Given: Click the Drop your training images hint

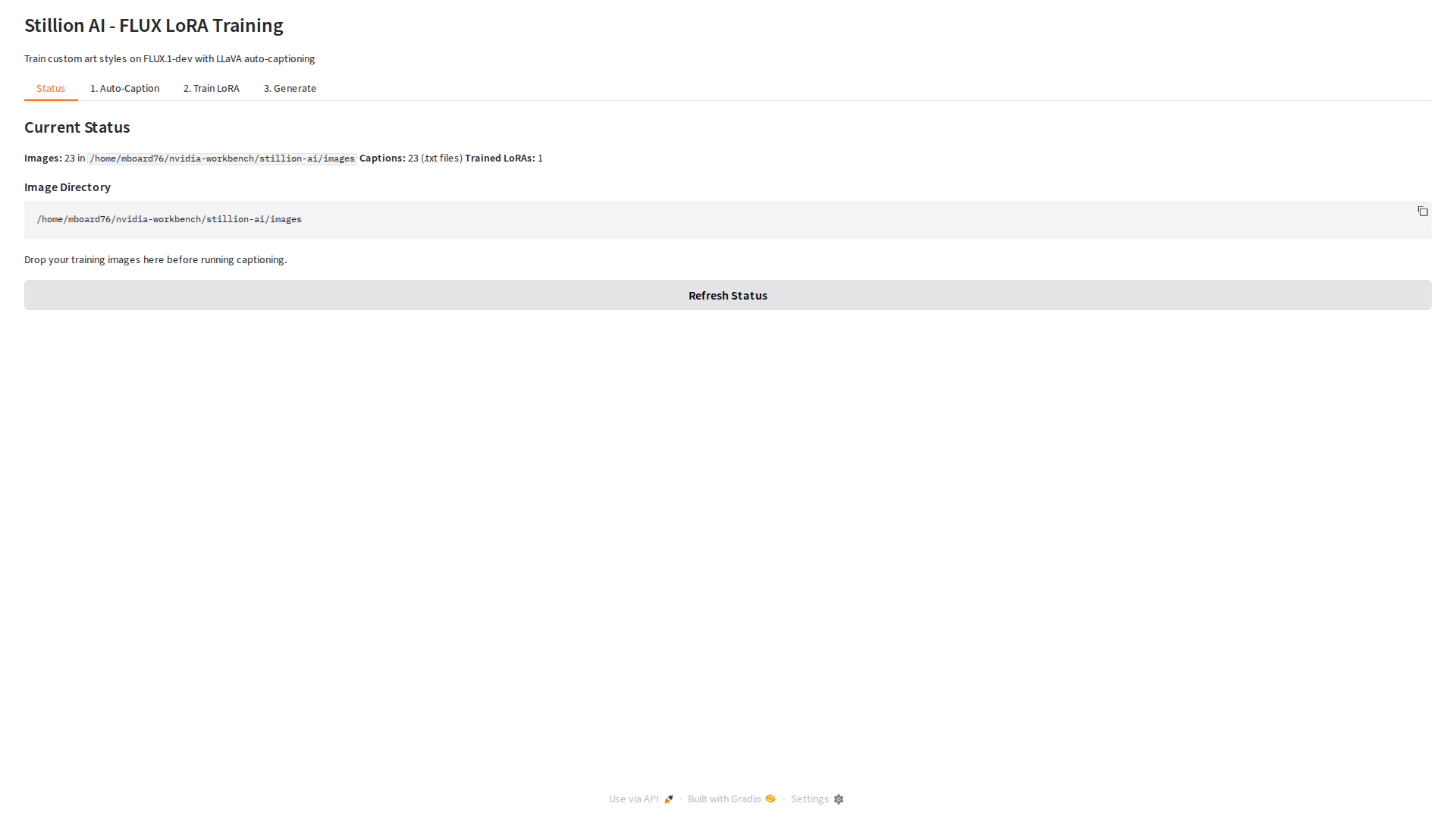Looking at the screenshot, I should [155, 259].
